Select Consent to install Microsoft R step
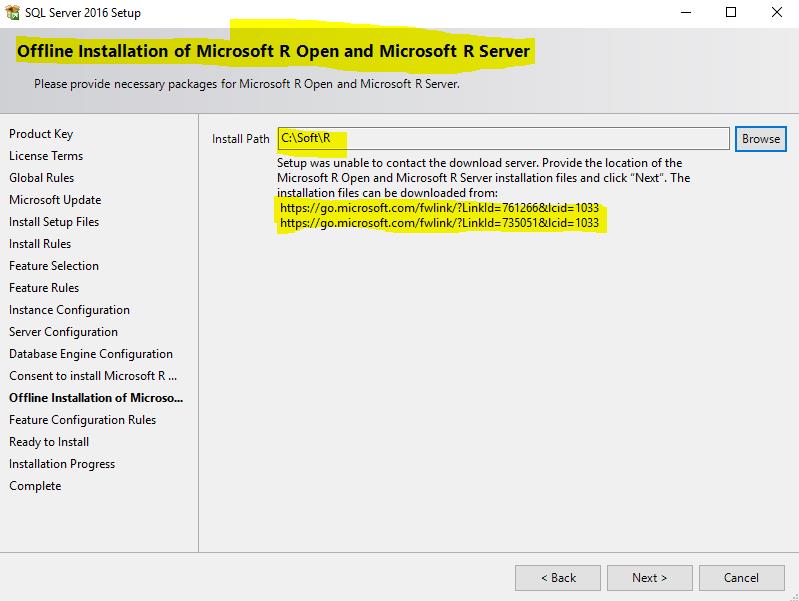The width and height of the screenshot is (799, 601). point(93,376)
